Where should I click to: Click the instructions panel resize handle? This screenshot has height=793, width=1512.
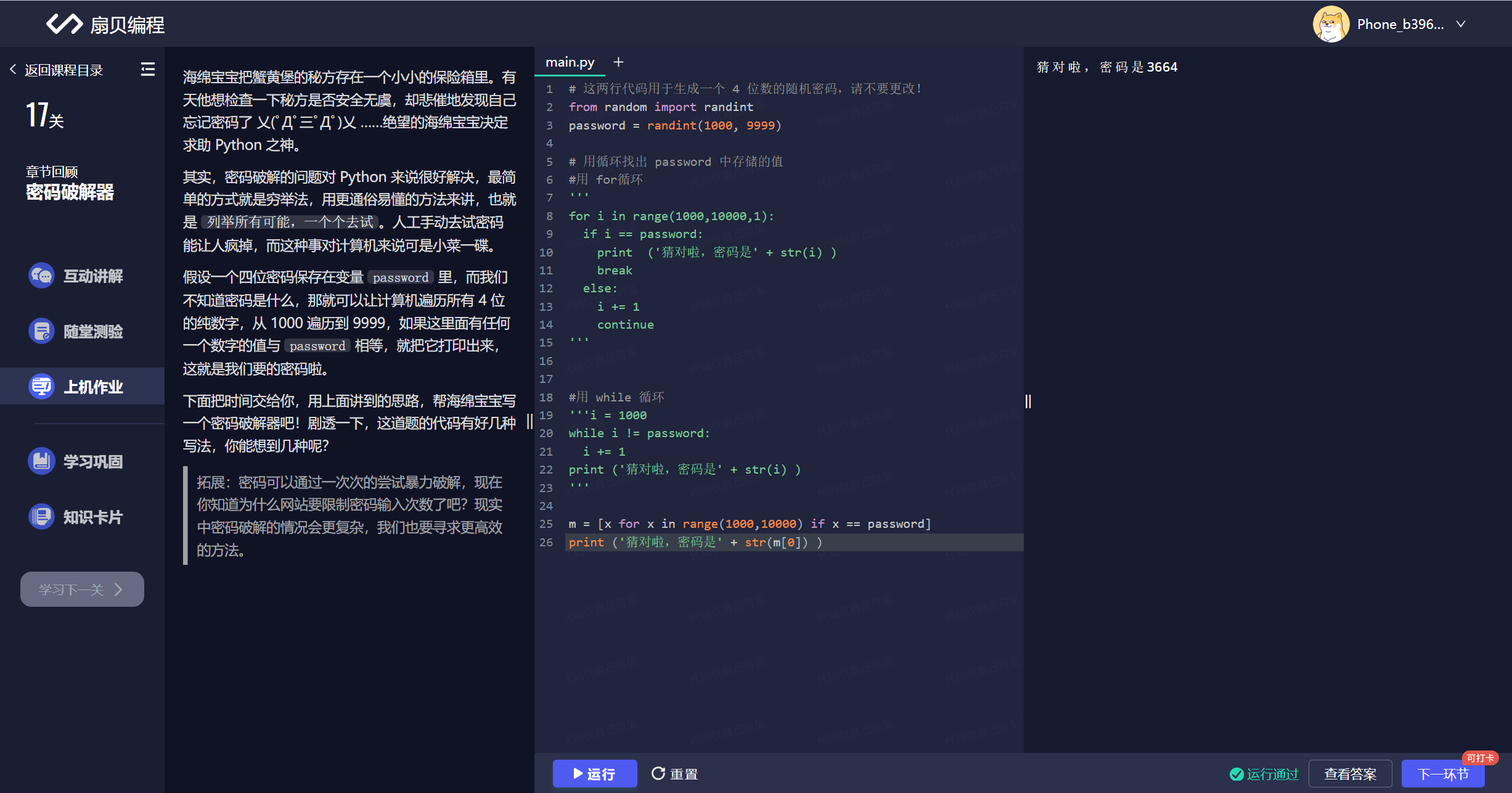click(x=529, y=422)
